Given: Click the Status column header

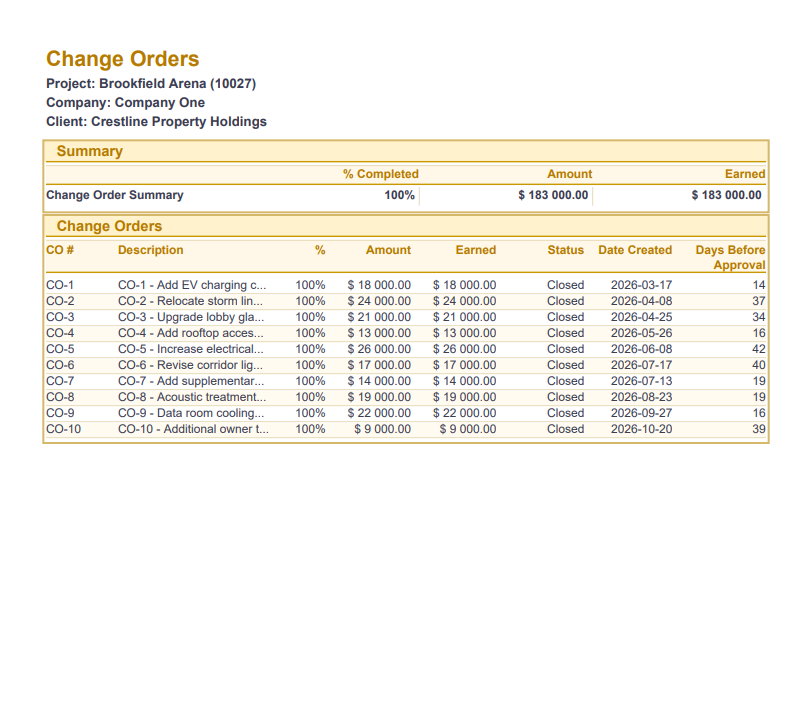Looking at the screenshot, I should point(565,250).
